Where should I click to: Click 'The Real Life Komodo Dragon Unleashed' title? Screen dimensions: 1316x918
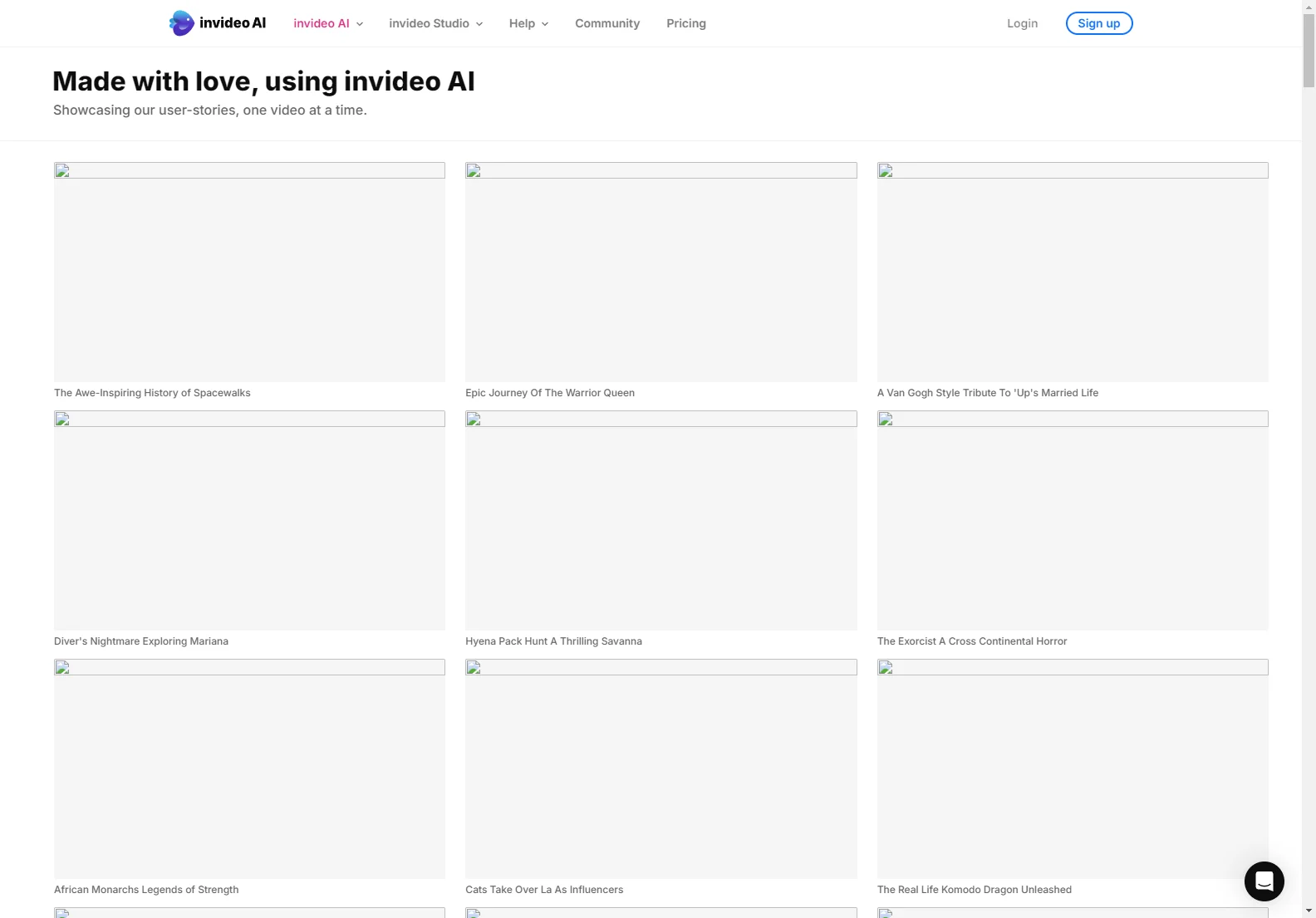tap(975, 890)
